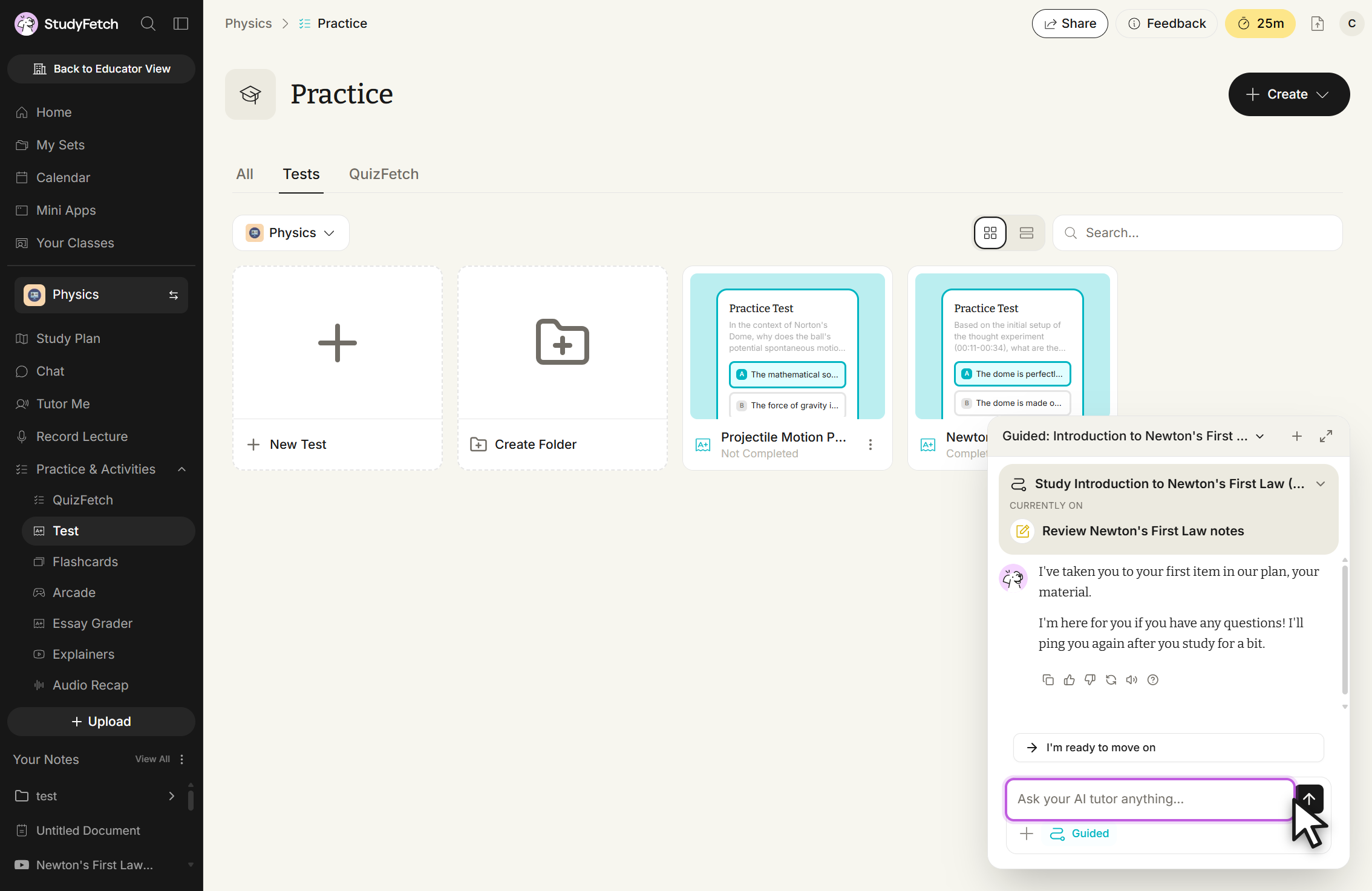Open Mini Apps in sidebar

click(102, 211)
